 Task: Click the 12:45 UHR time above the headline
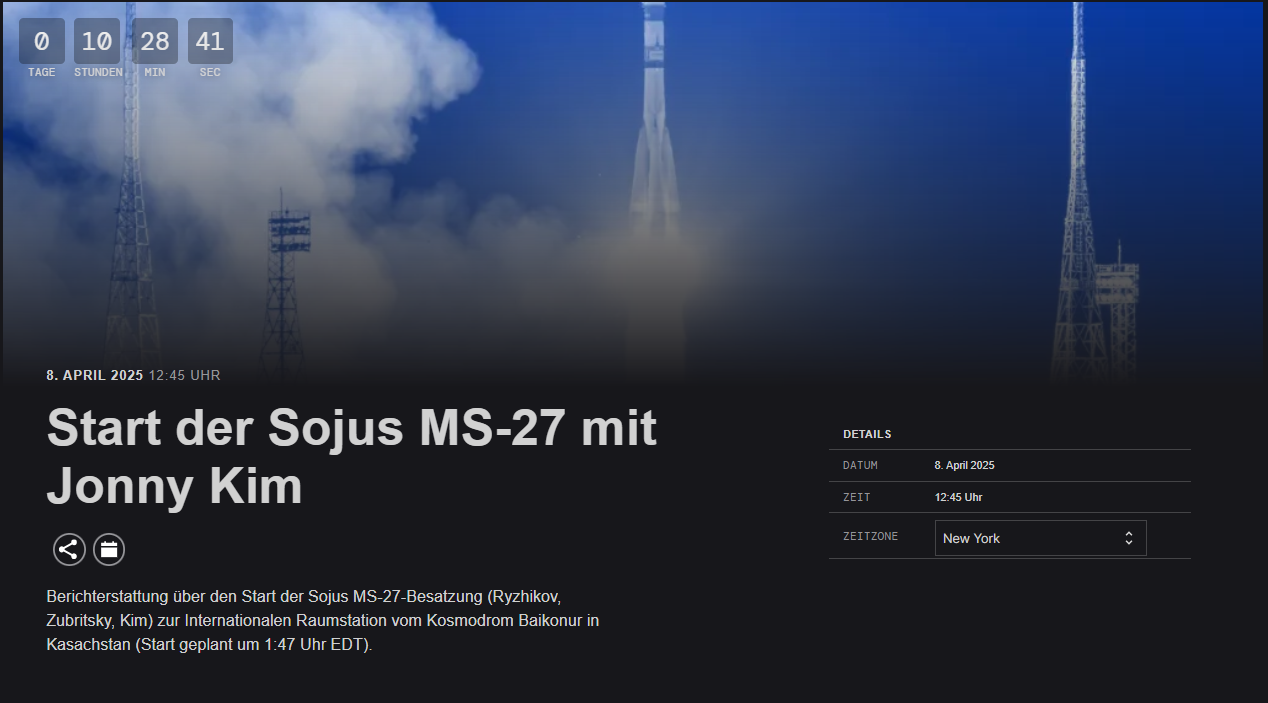tap(185, 376)
